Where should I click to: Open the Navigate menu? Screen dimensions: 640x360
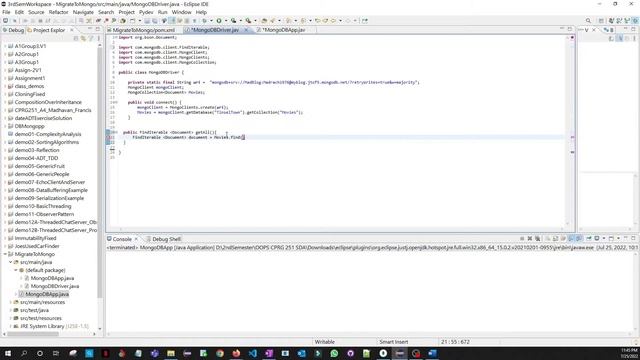click(x=83, y=12)
